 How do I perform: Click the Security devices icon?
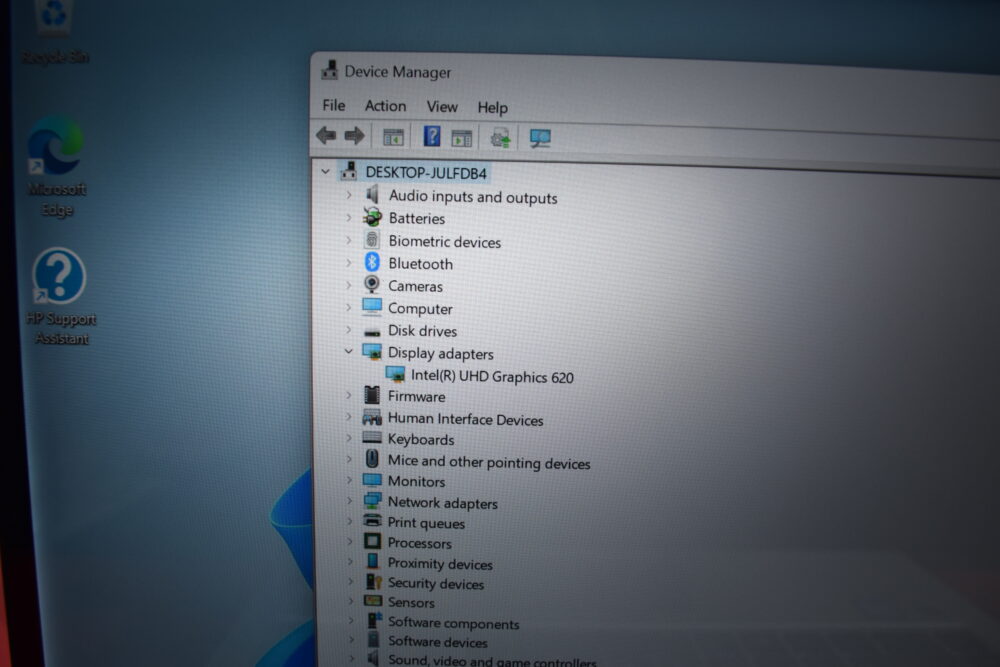(x=374, y=582)
